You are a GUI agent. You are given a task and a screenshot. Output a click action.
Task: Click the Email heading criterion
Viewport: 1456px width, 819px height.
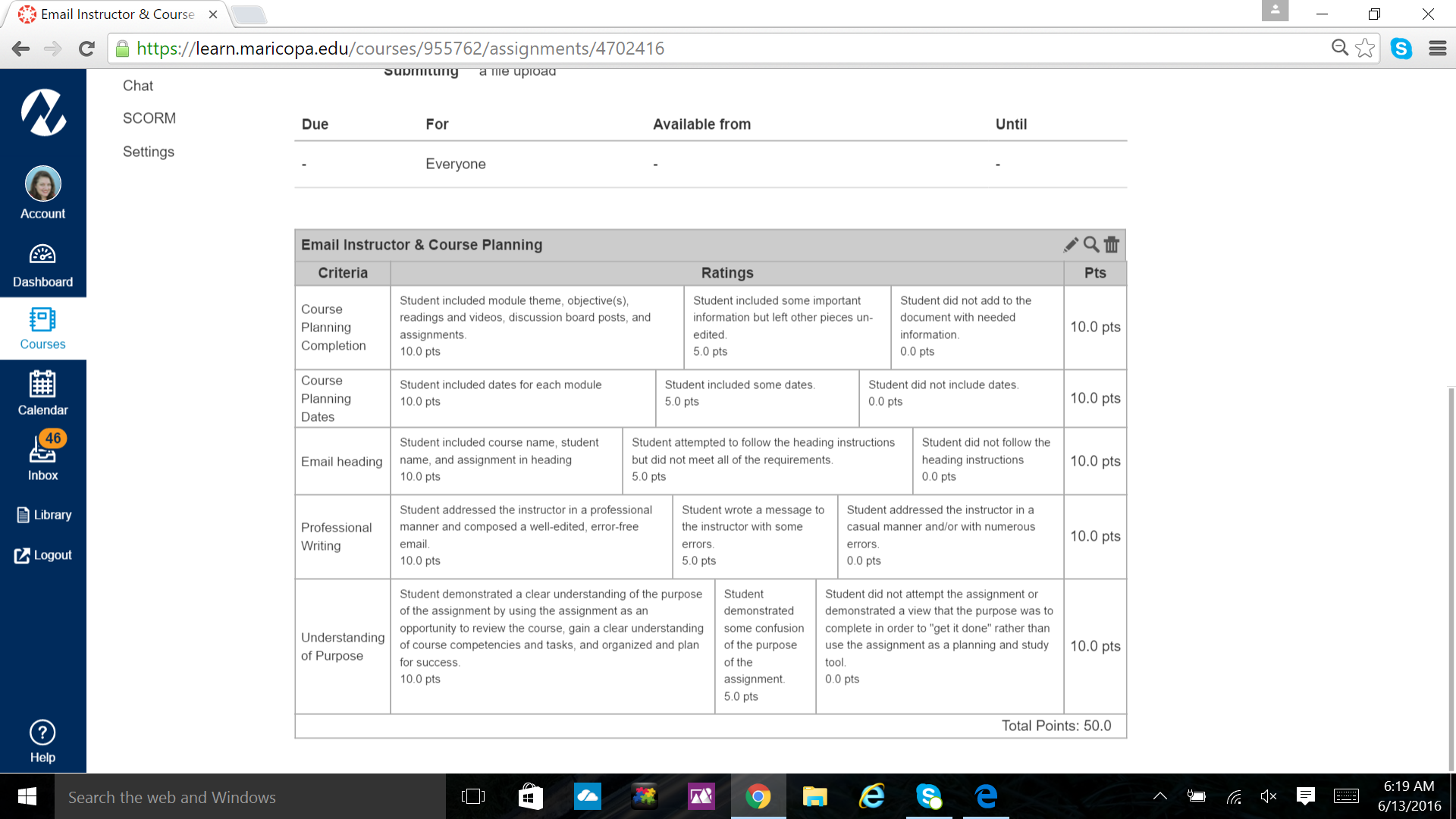coord(342,462)
